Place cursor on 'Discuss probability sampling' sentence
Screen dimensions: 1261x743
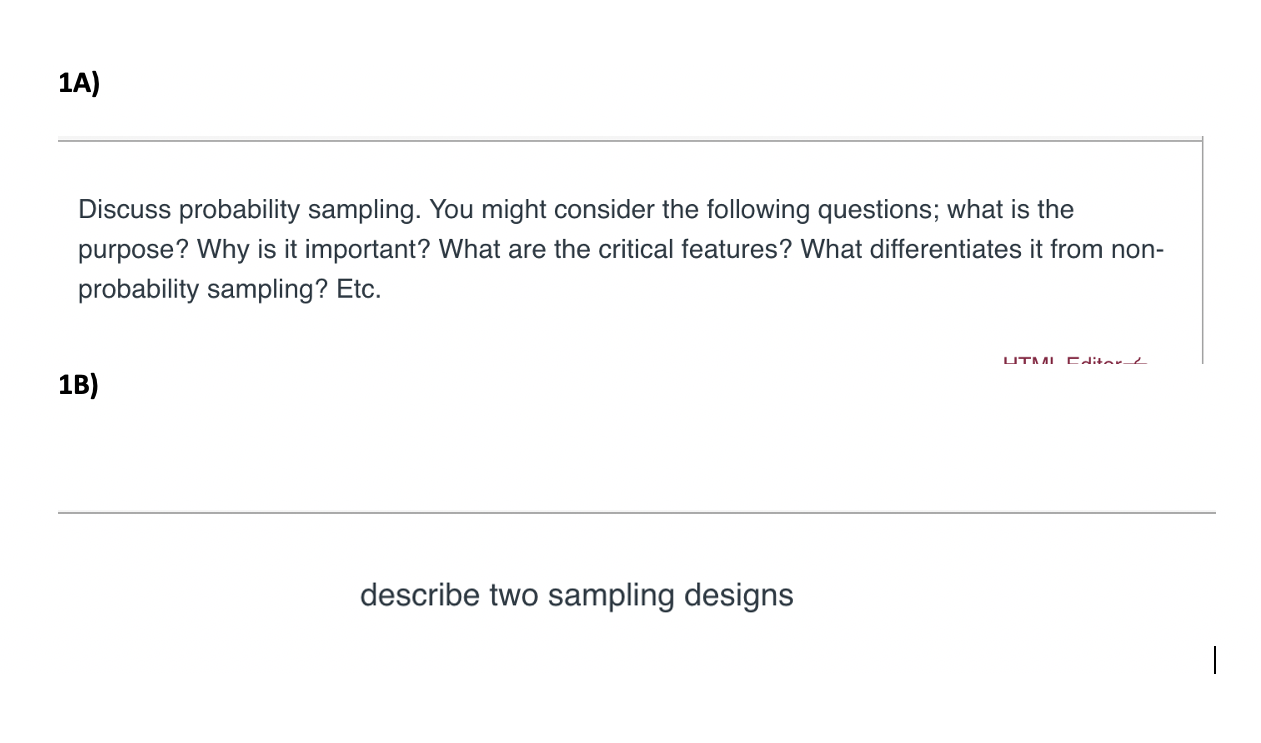click(x=250, y=210)
